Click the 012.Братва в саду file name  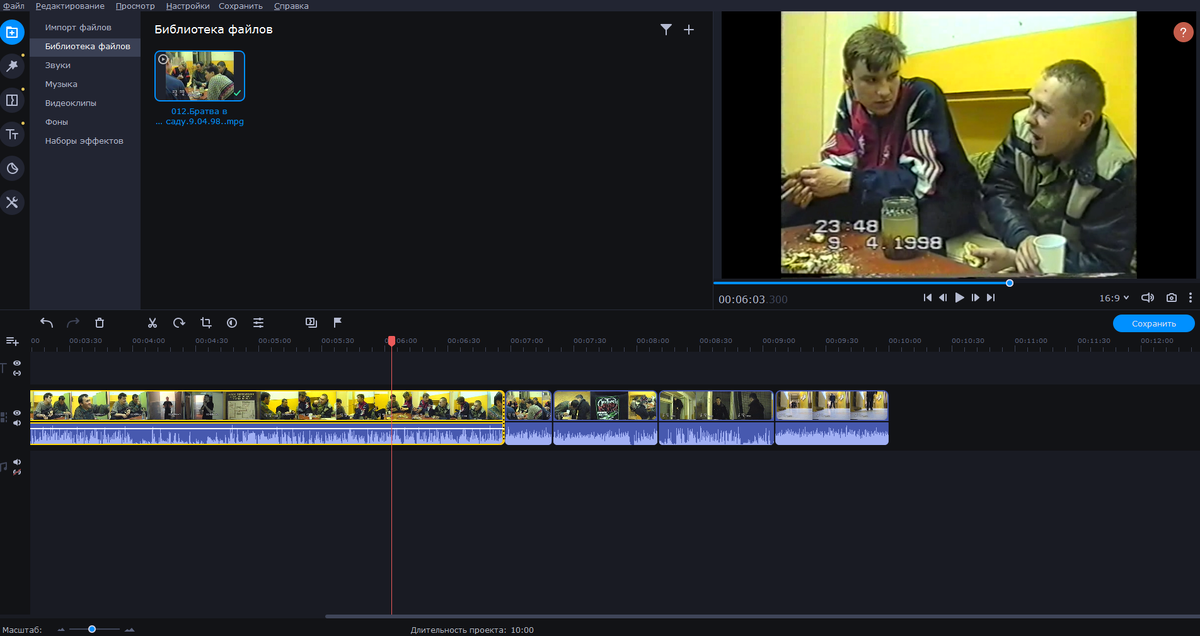pyautogui.click(x=200, y=116)
